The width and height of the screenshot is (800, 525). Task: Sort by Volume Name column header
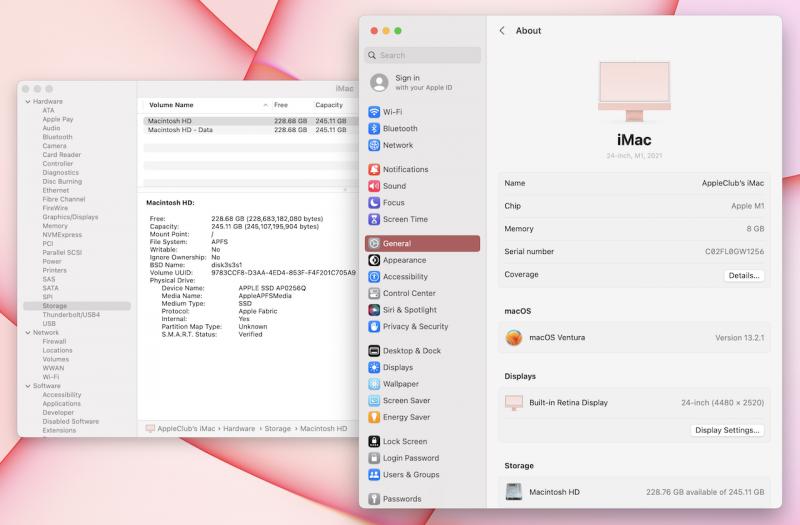point(171,105)
